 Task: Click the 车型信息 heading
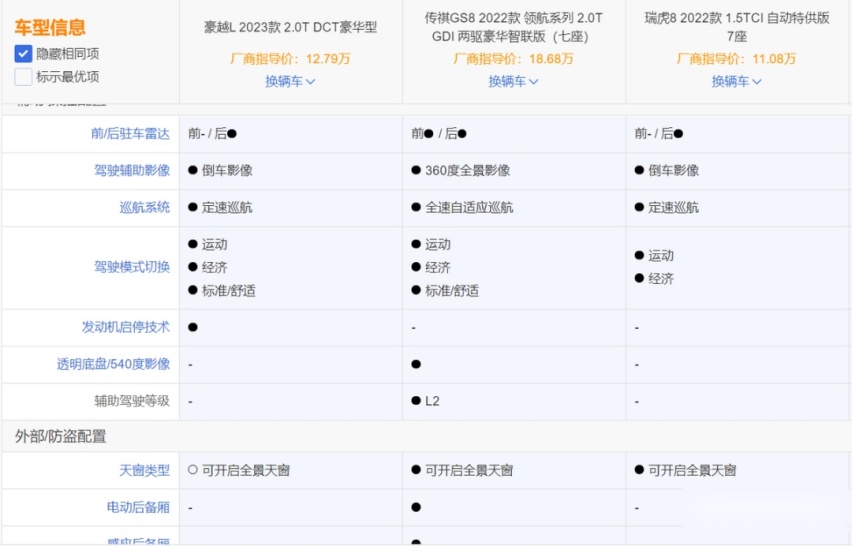click(x=50, y=27)
